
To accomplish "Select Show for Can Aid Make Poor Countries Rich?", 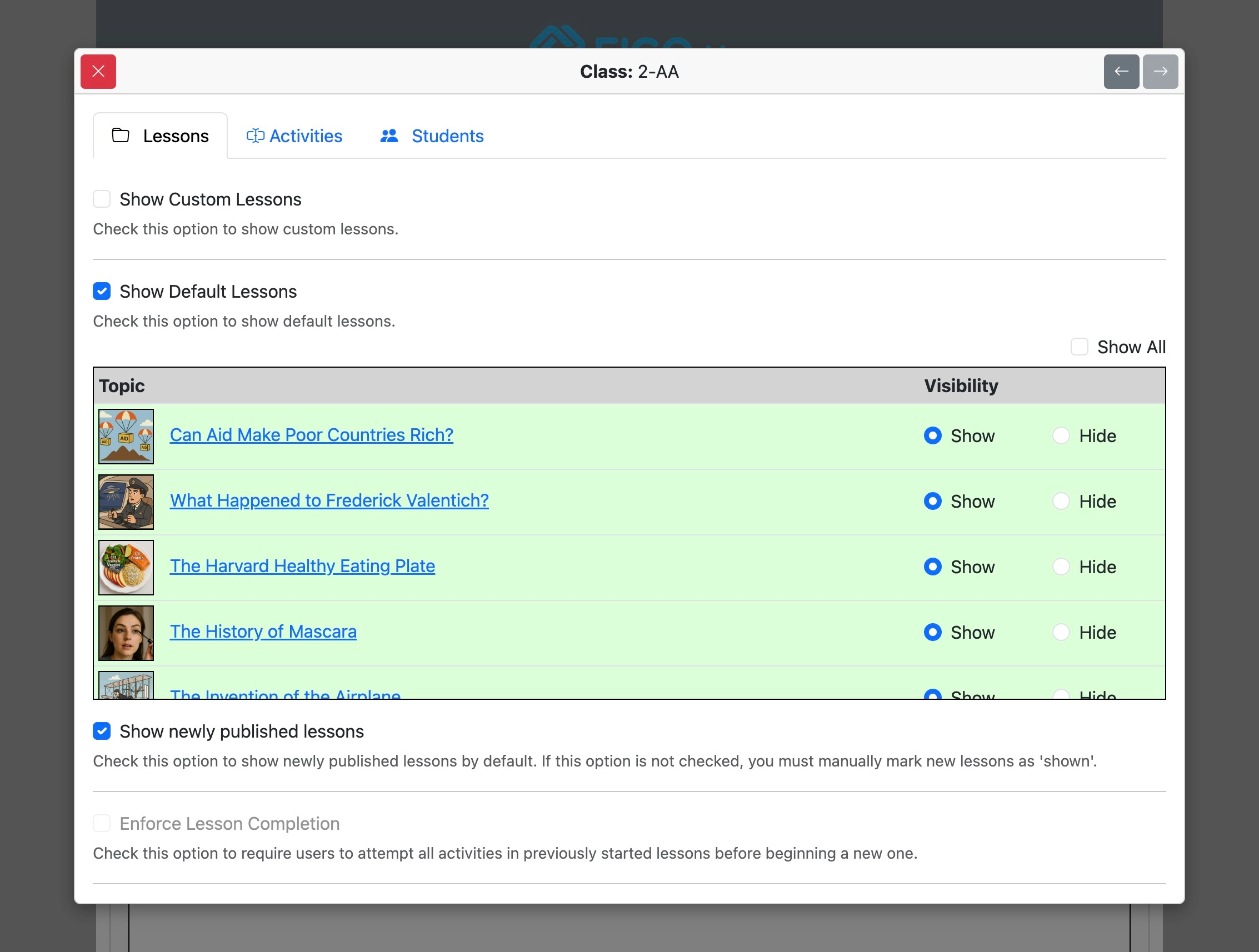I will [932, 436].
